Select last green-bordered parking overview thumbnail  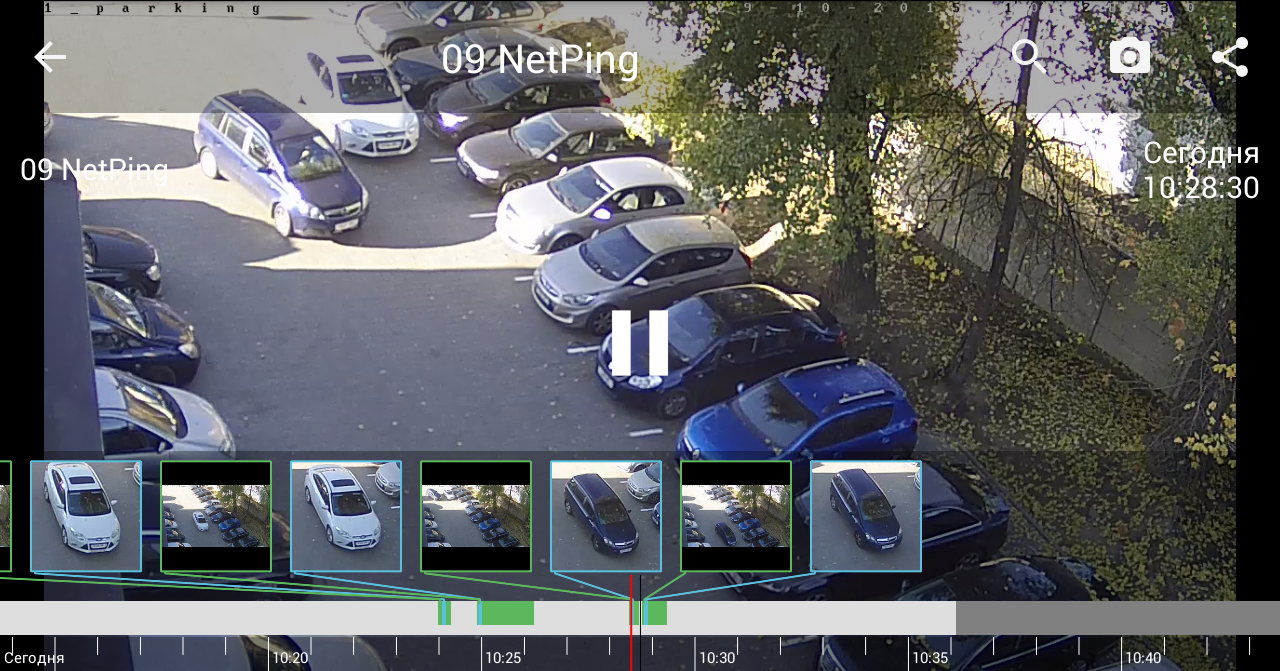coord(736,516)
